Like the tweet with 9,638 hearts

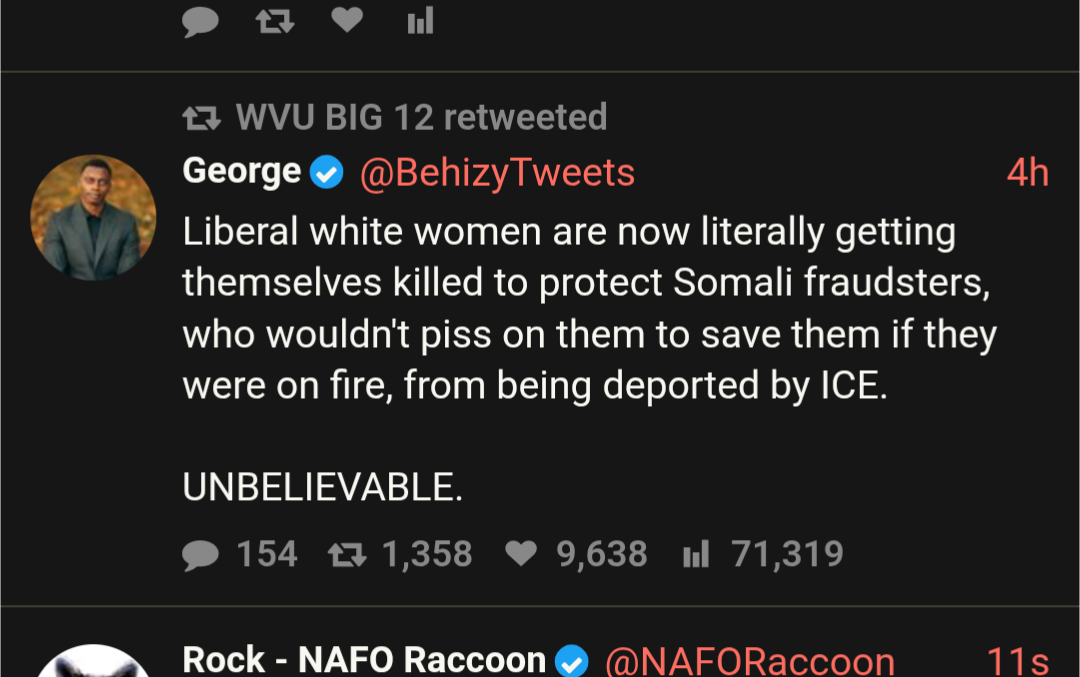[521, 554]
